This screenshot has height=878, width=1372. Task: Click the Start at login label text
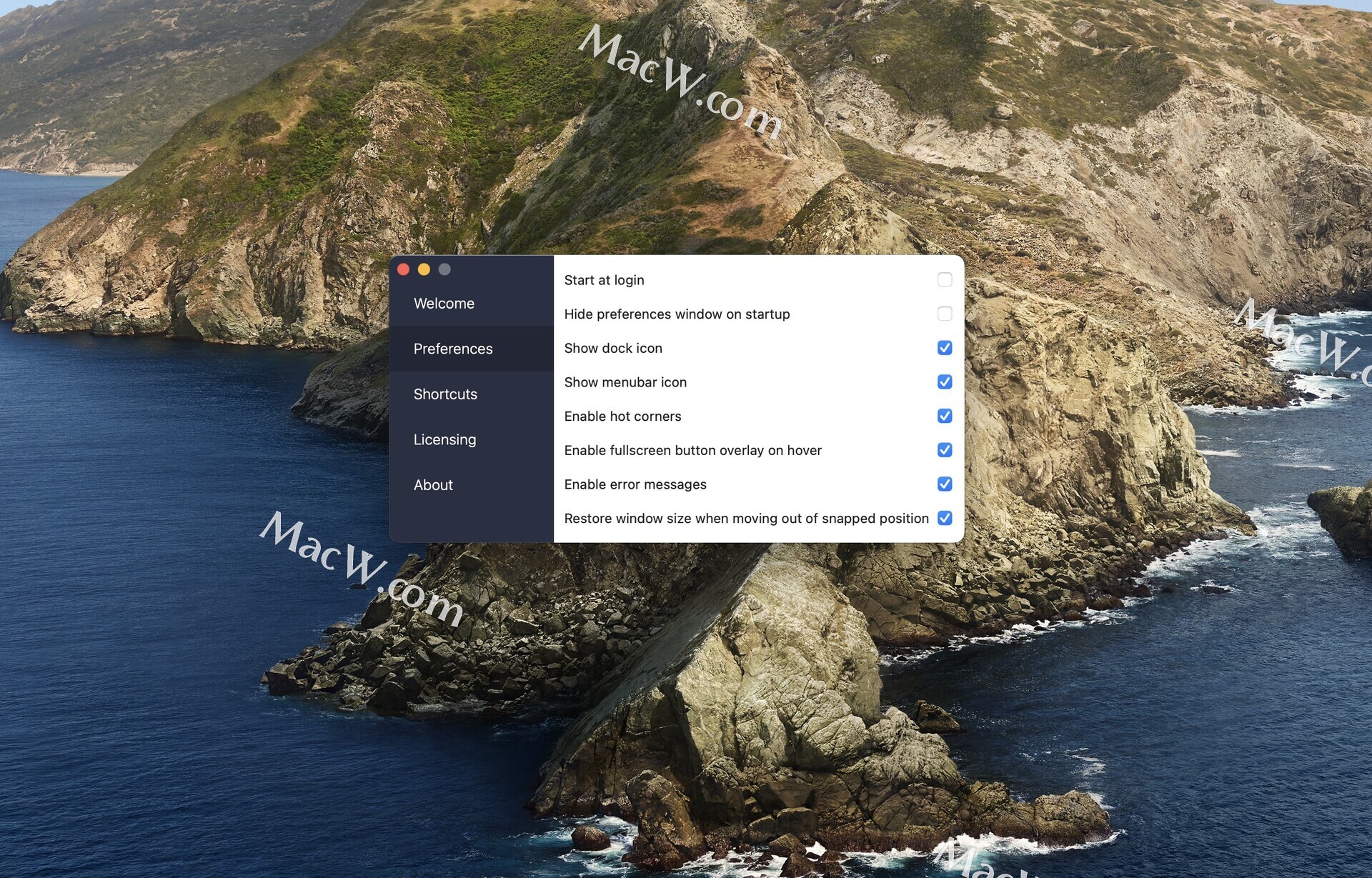604,280
